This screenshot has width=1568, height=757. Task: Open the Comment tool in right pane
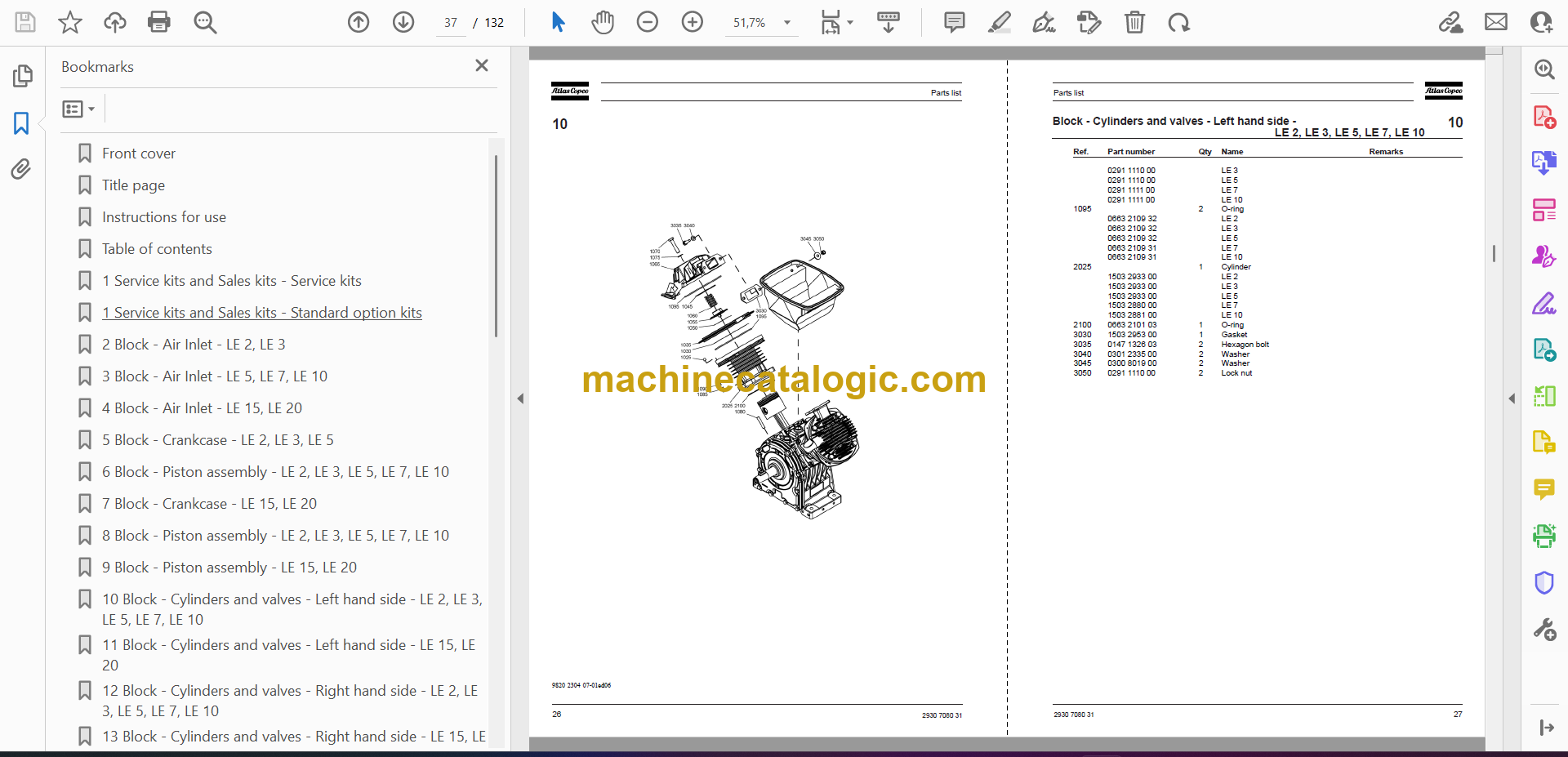pyautogui.click(x=1543, y=489)
